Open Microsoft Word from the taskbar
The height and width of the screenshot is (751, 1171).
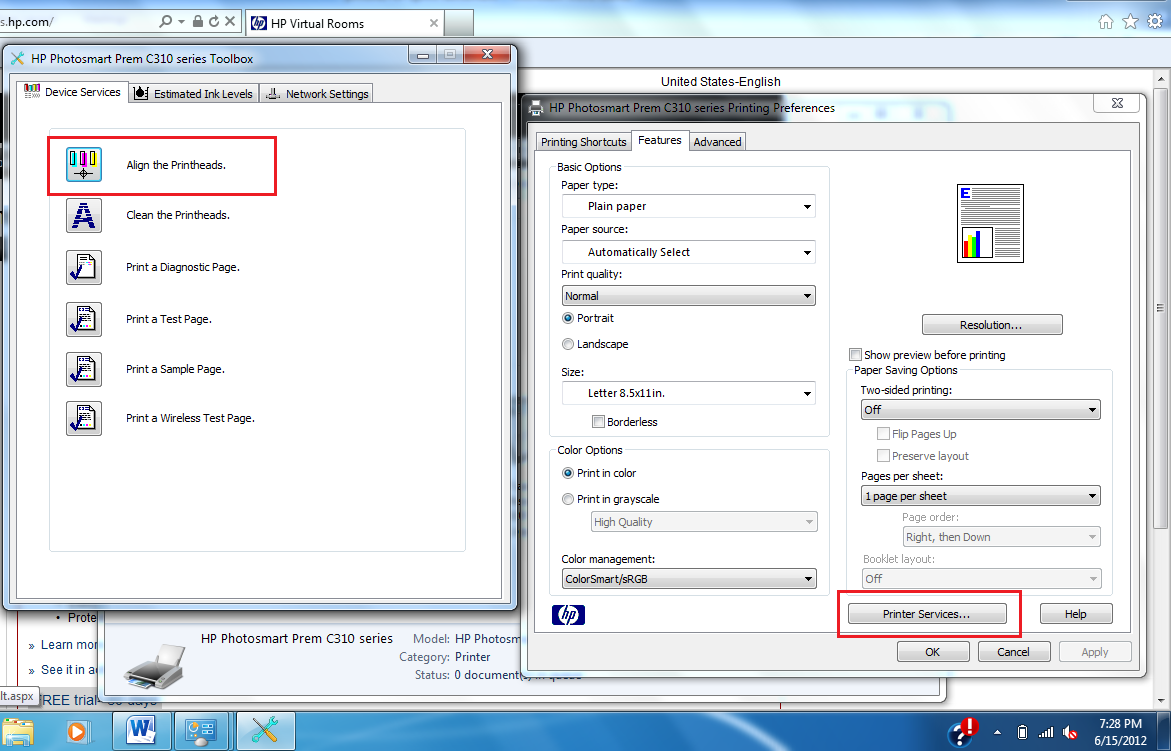(141, 730)
